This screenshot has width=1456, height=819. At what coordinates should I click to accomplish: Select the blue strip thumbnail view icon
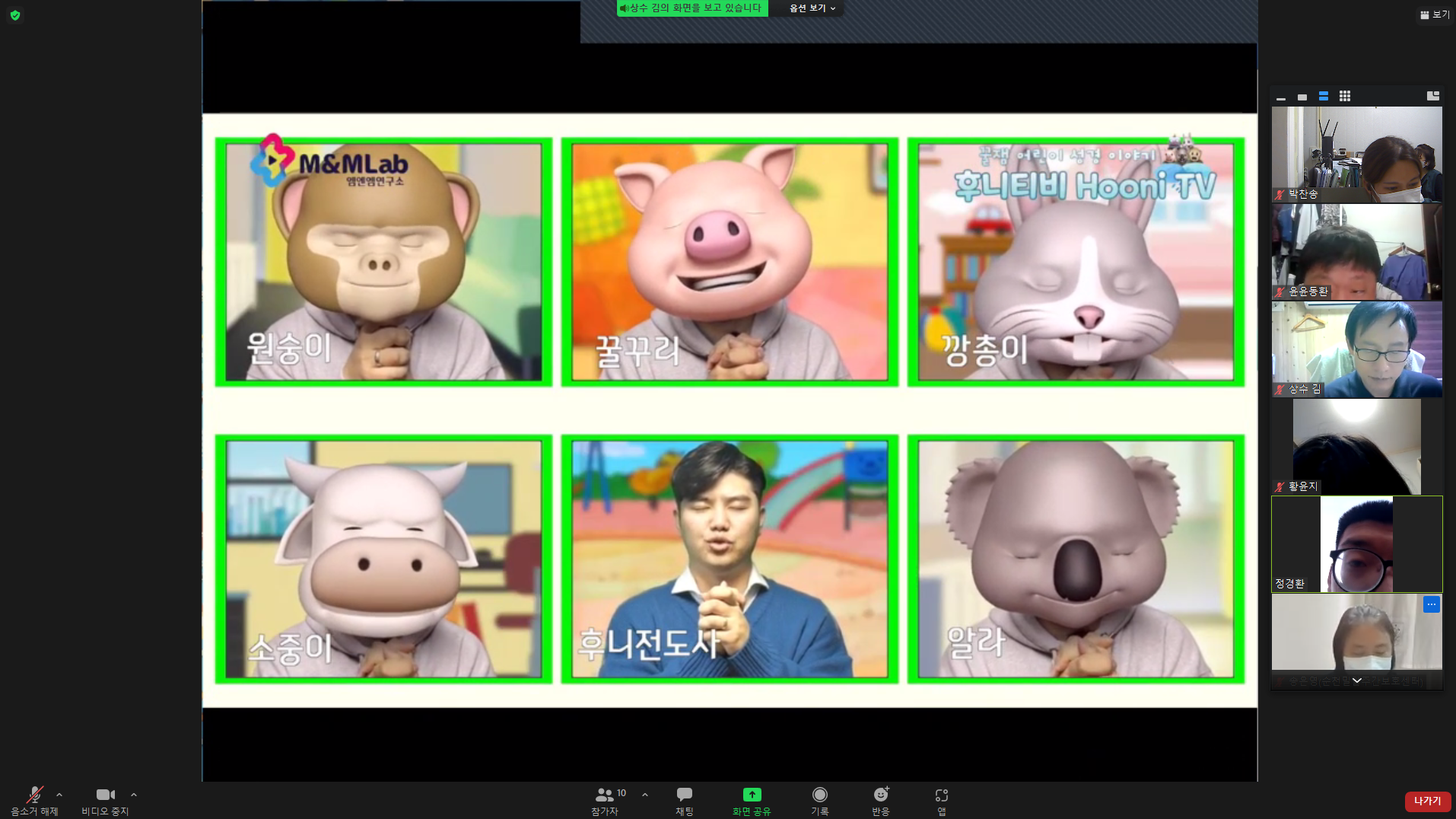(1324, 96)
